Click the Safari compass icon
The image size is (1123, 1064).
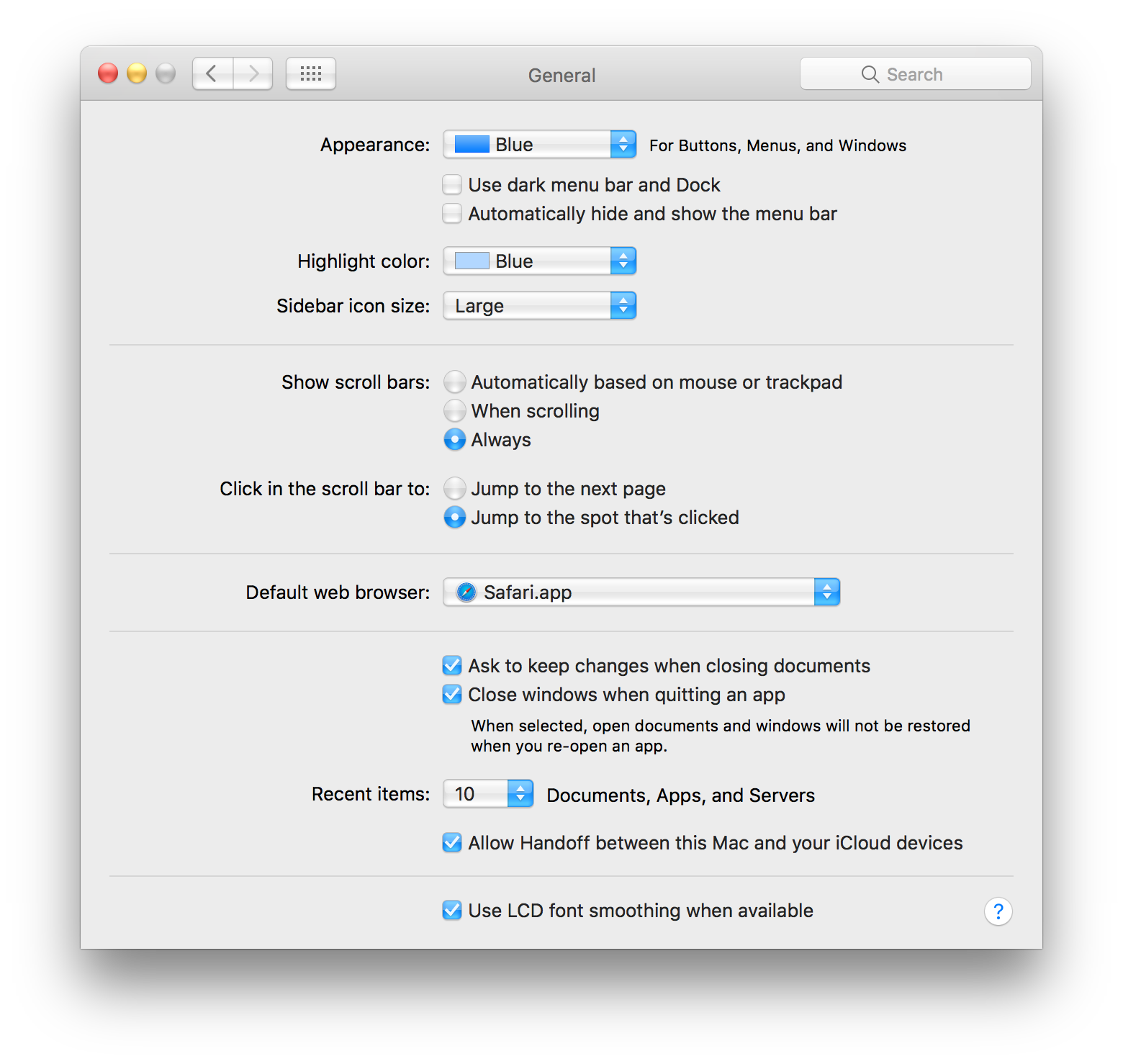466,592
